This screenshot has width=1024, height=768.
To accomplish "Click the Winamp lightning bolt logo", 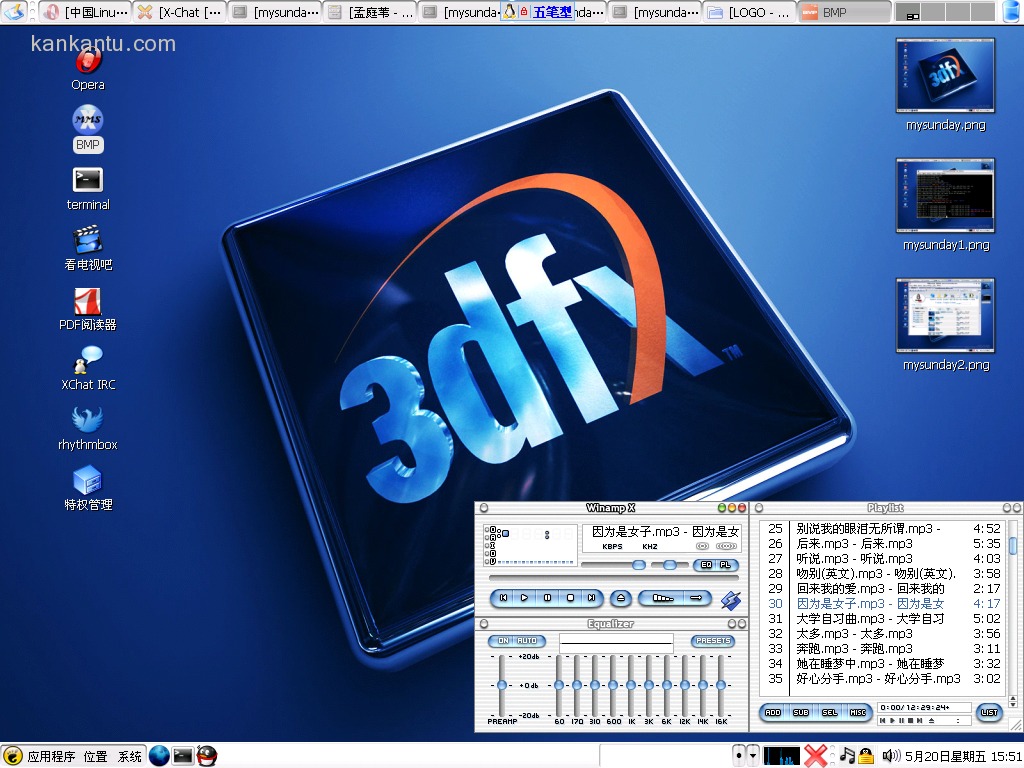I will point(731,600).
